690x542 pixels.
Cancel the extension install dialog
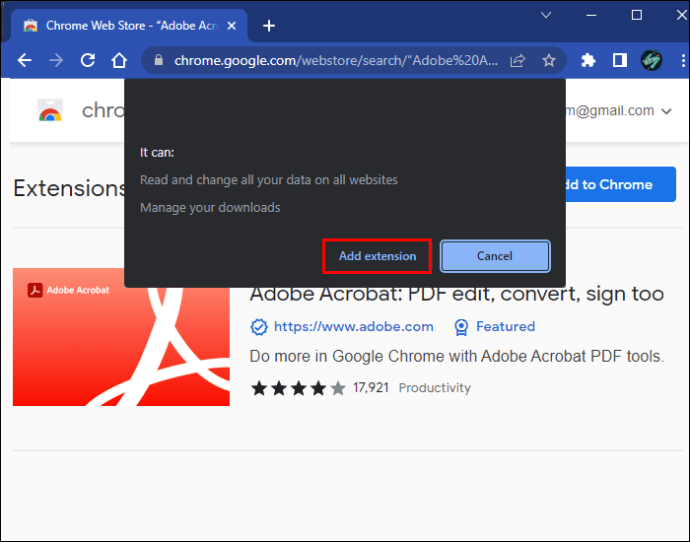tap(495, 256)
